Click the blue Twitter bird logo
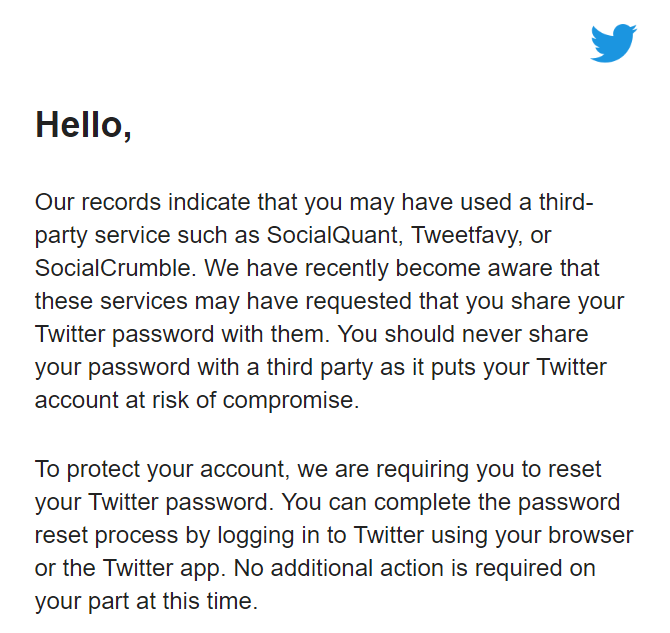Screen dimensions: 670x633 click(613, 43)
